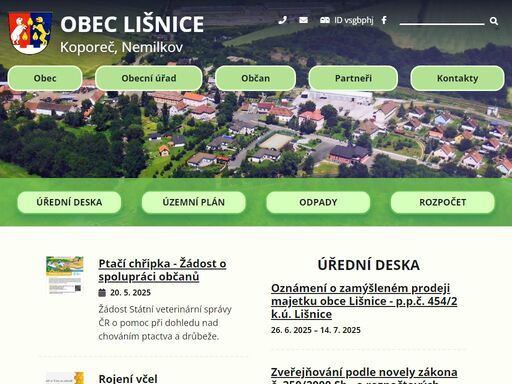Viewport: 512px width, 384px height.
Task: Click the Žádost Státní veterinární správy description
Action: point(165,323)
